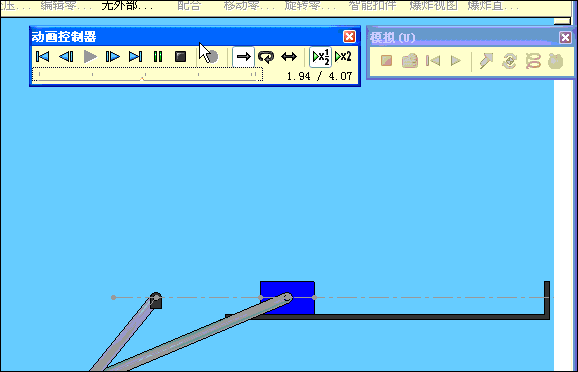Image resolution: width=578 pixels, height=372 pixels.
Task: Click the greyed Play button in the Animation Controller
Action: (90, 57)
